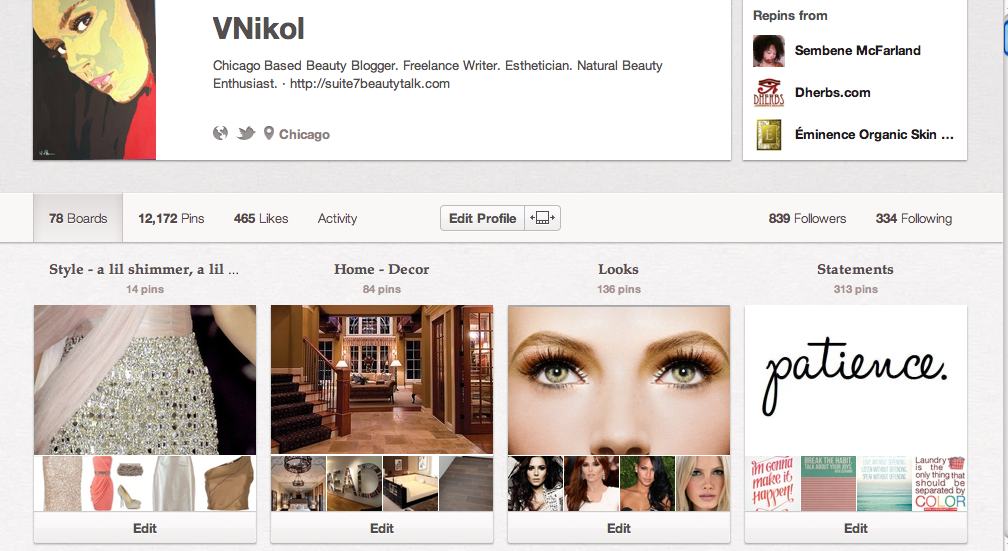Go to the Activity tab
Screen dimensions: 1008x551
[x=337, y=218]
